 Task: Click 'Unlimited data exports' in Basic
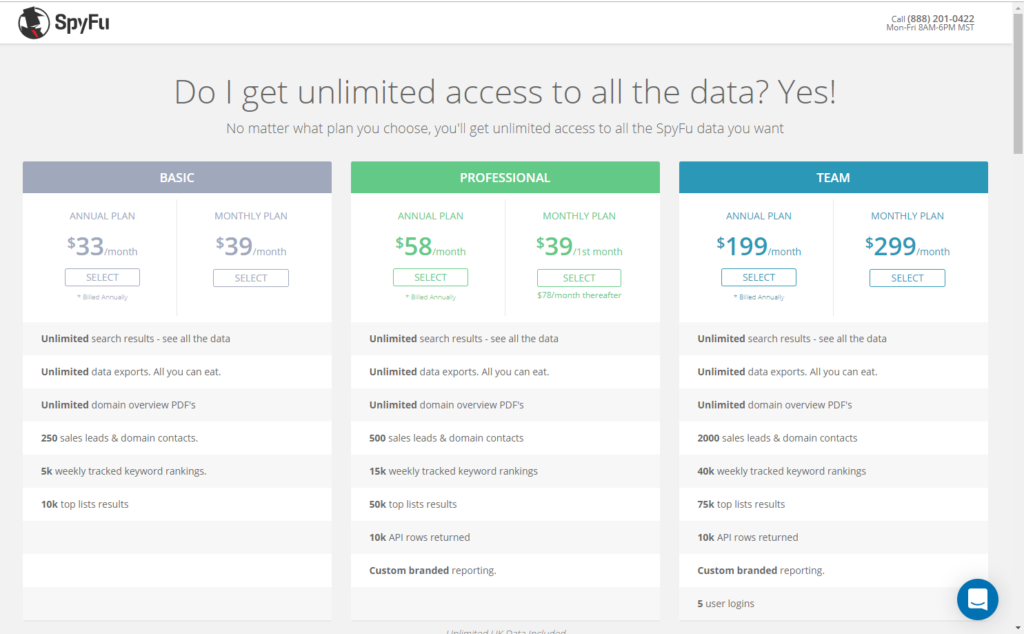(x=131, y=372)
